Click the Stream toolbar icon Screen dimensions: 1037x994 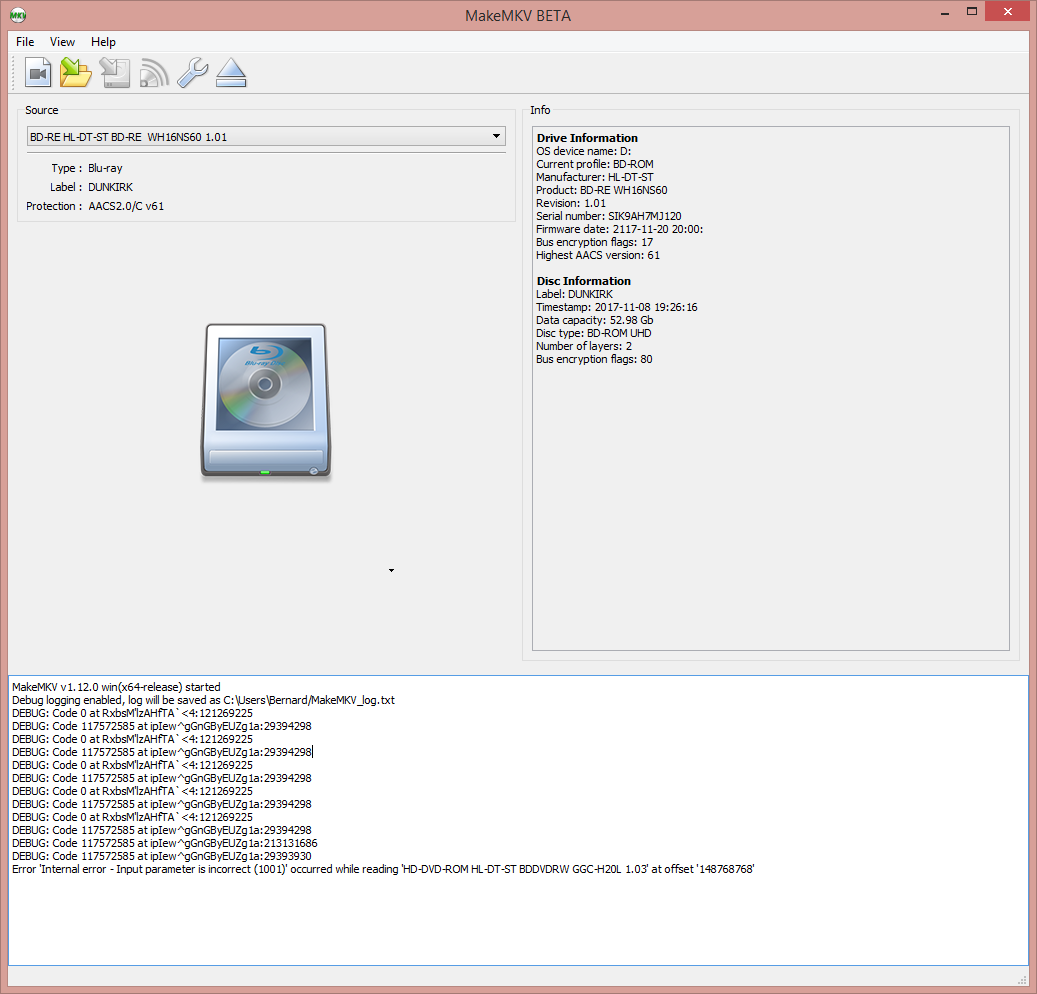[154, 73]
